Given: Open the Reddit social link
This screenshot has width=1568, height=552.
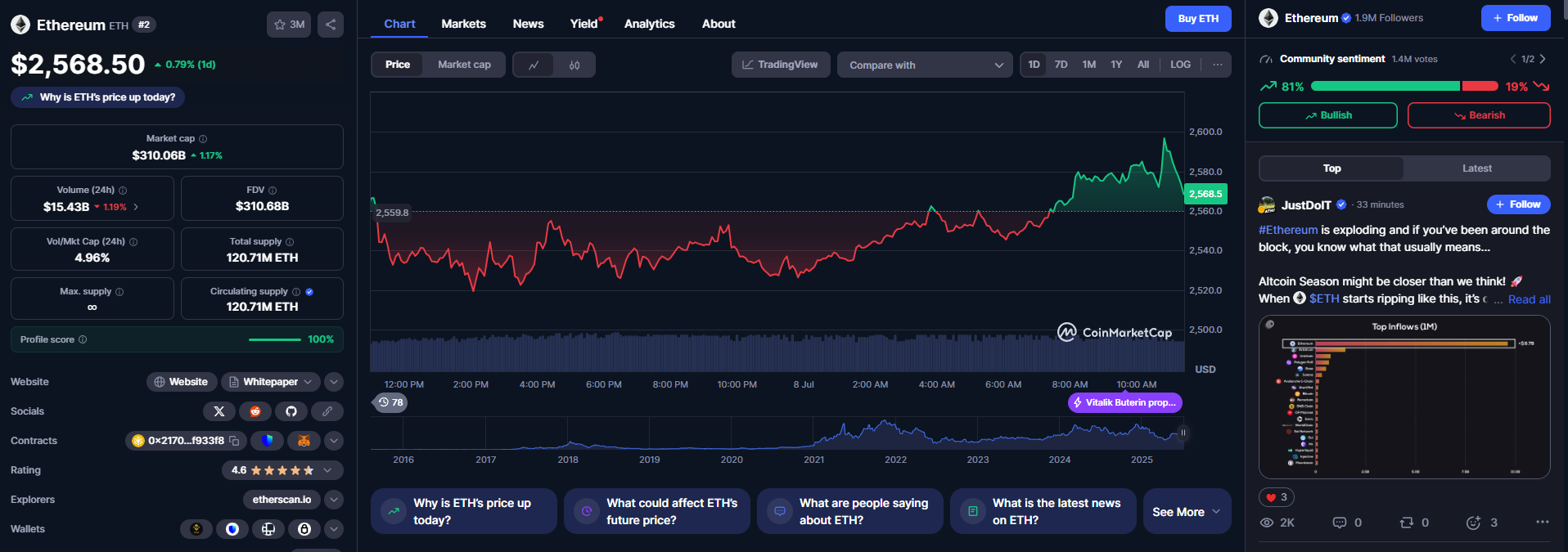Looking at the screenshot, I should point(255,411).
